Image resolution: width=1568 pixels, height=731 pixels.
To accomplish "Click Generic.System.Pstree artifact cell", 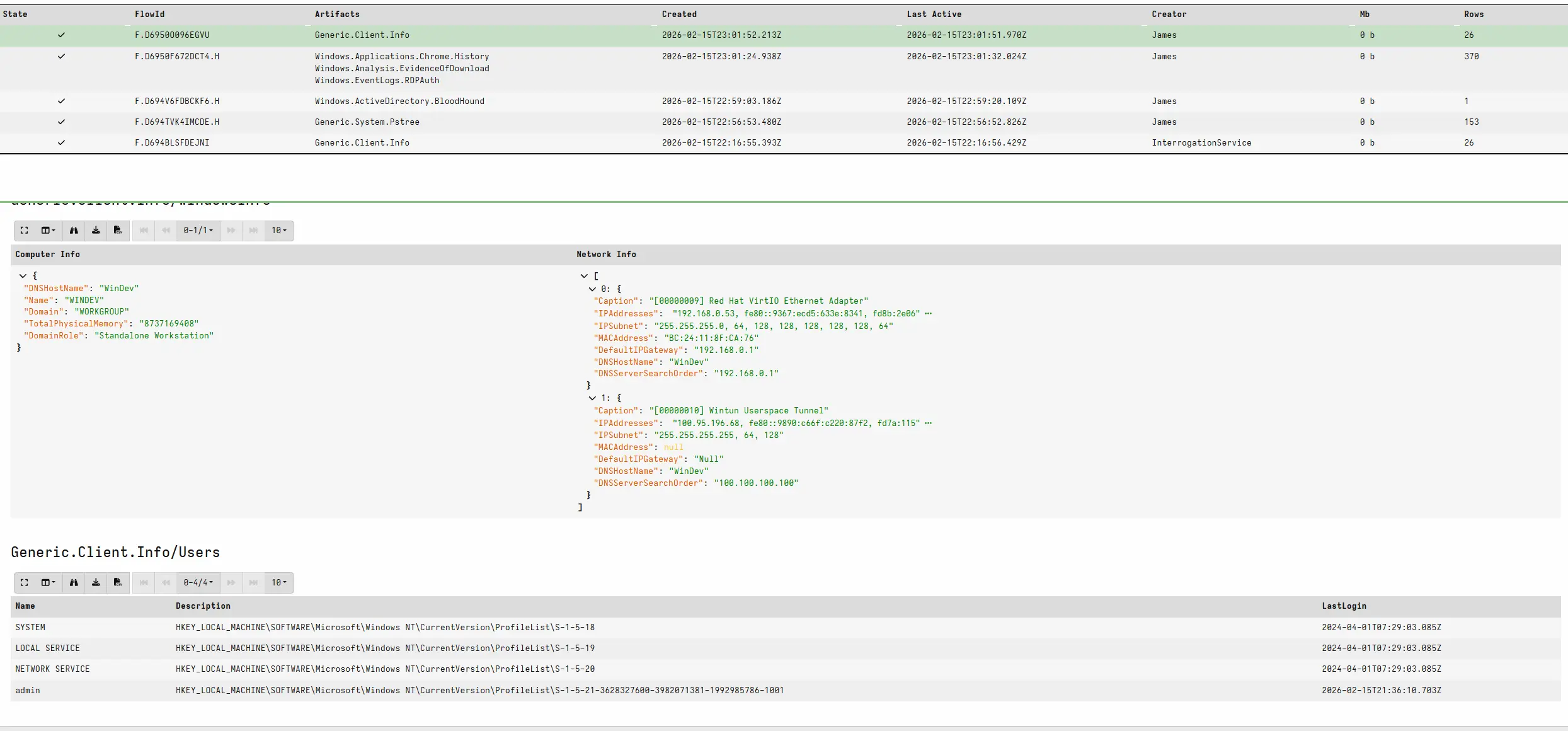I will [x=367, y=122].
